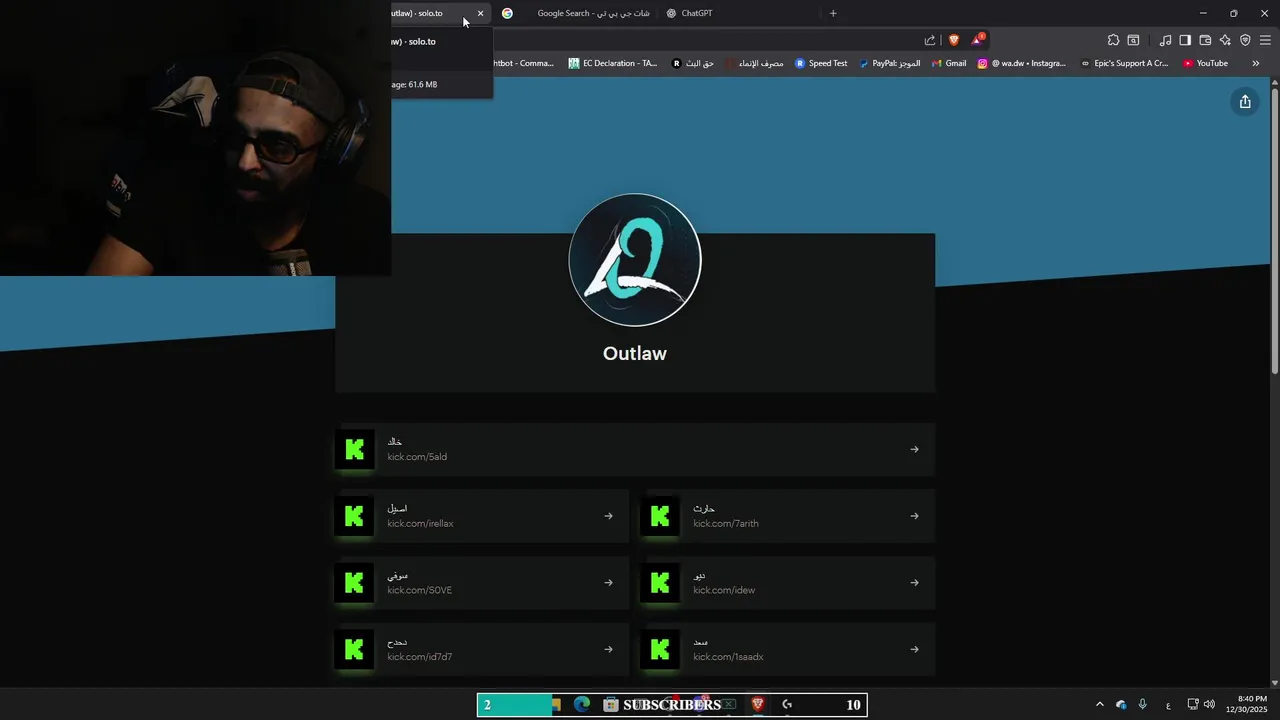Screen dimensions: 1280x720
Task: Open Microsoft Edge from the taskbar
Action: tap(582, 705)
